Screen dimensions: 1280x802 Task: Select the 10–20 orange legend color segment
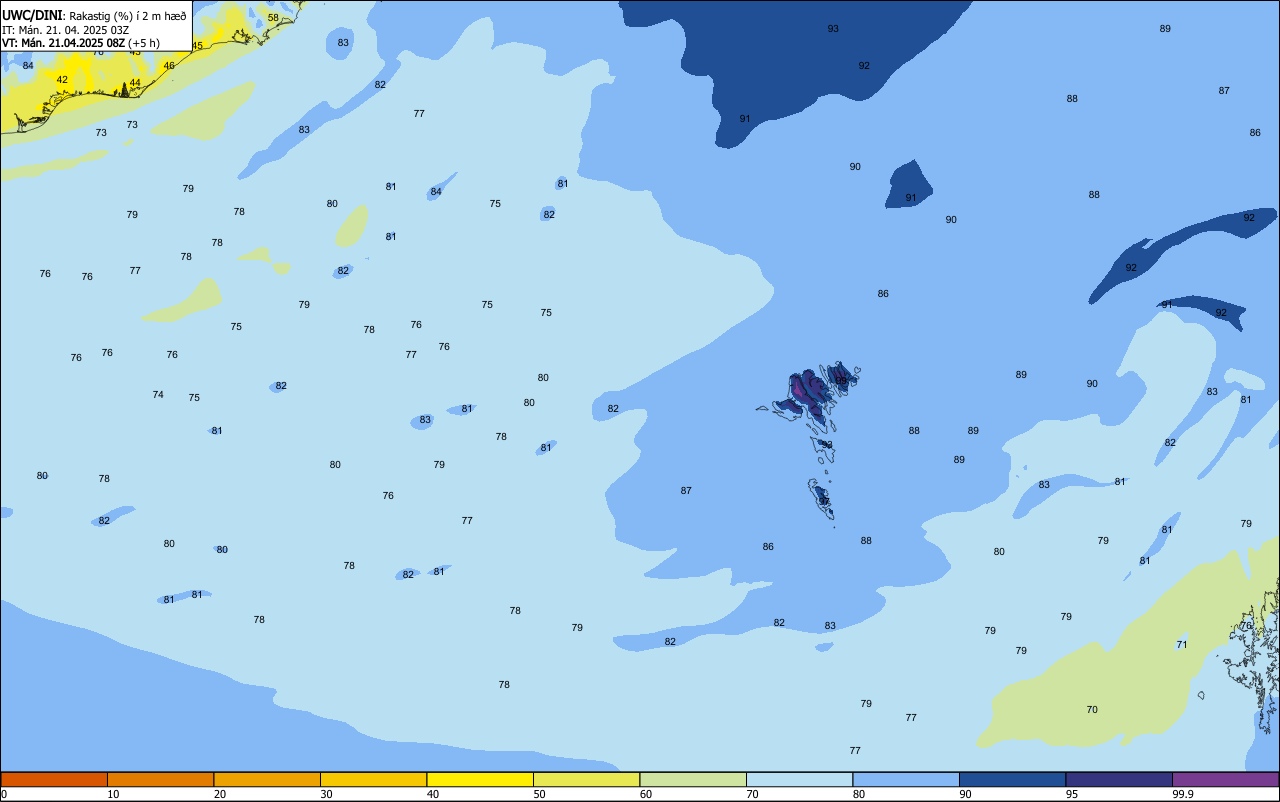click(x=160, y=779)
